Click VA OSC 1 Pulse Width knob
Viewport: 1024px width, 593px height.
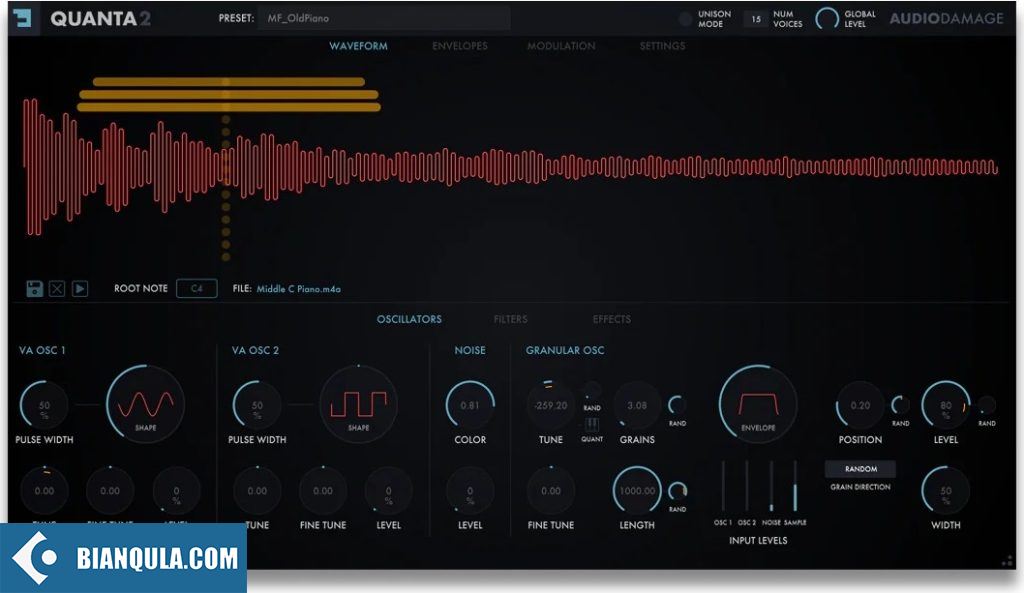click(x=44, y=405)
